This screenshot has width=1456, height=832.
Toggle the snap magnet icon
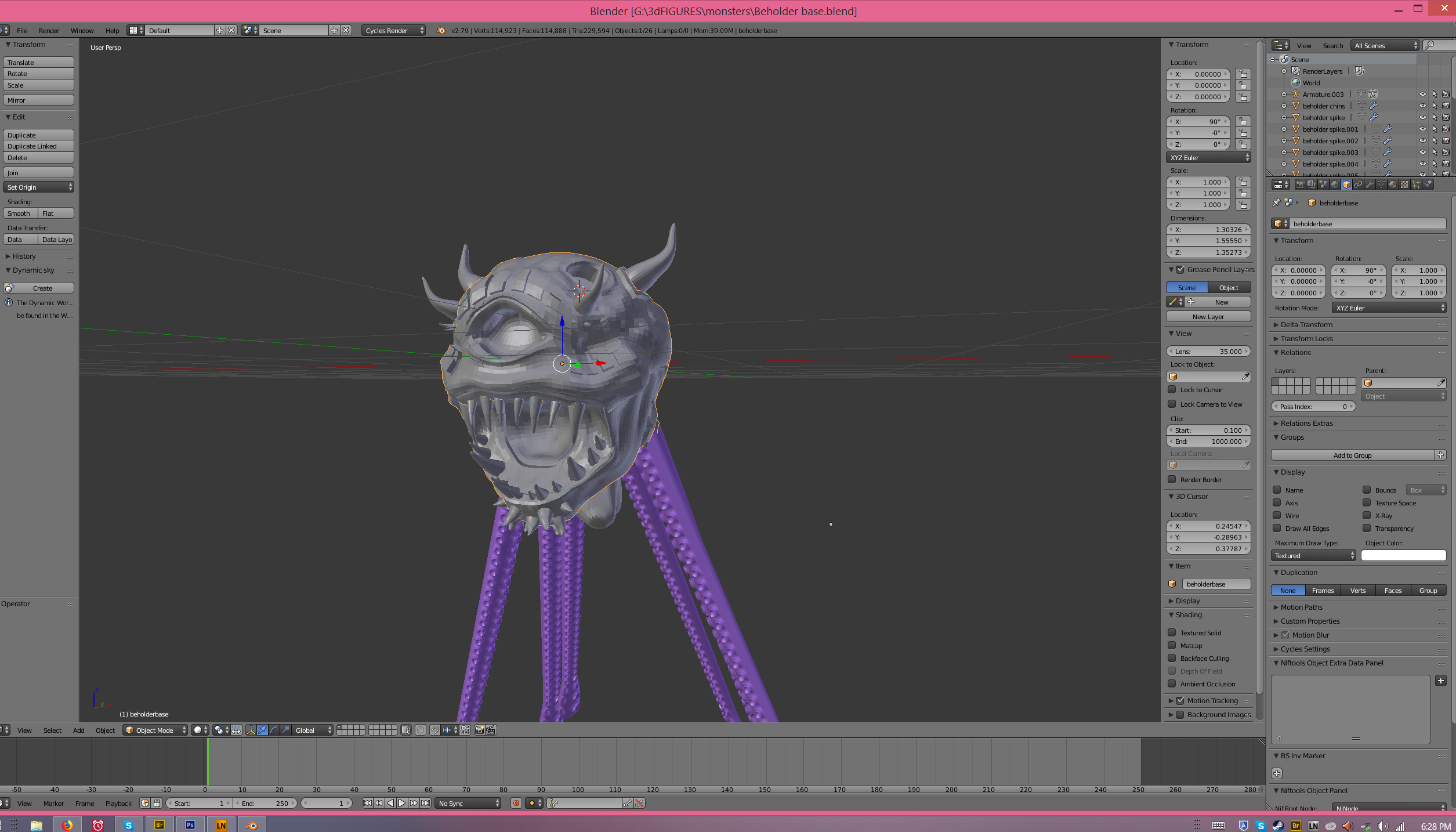(x=434, y=730)
